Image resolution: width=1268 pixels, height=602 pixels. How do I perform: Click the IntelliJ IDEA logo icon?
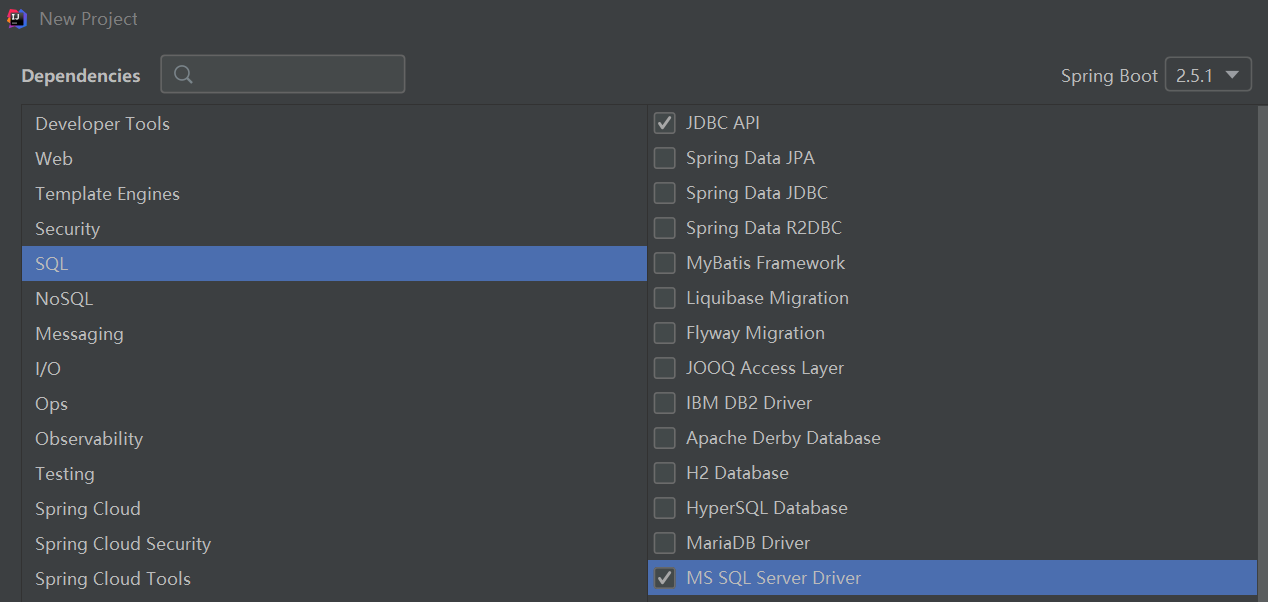point(17,18)
